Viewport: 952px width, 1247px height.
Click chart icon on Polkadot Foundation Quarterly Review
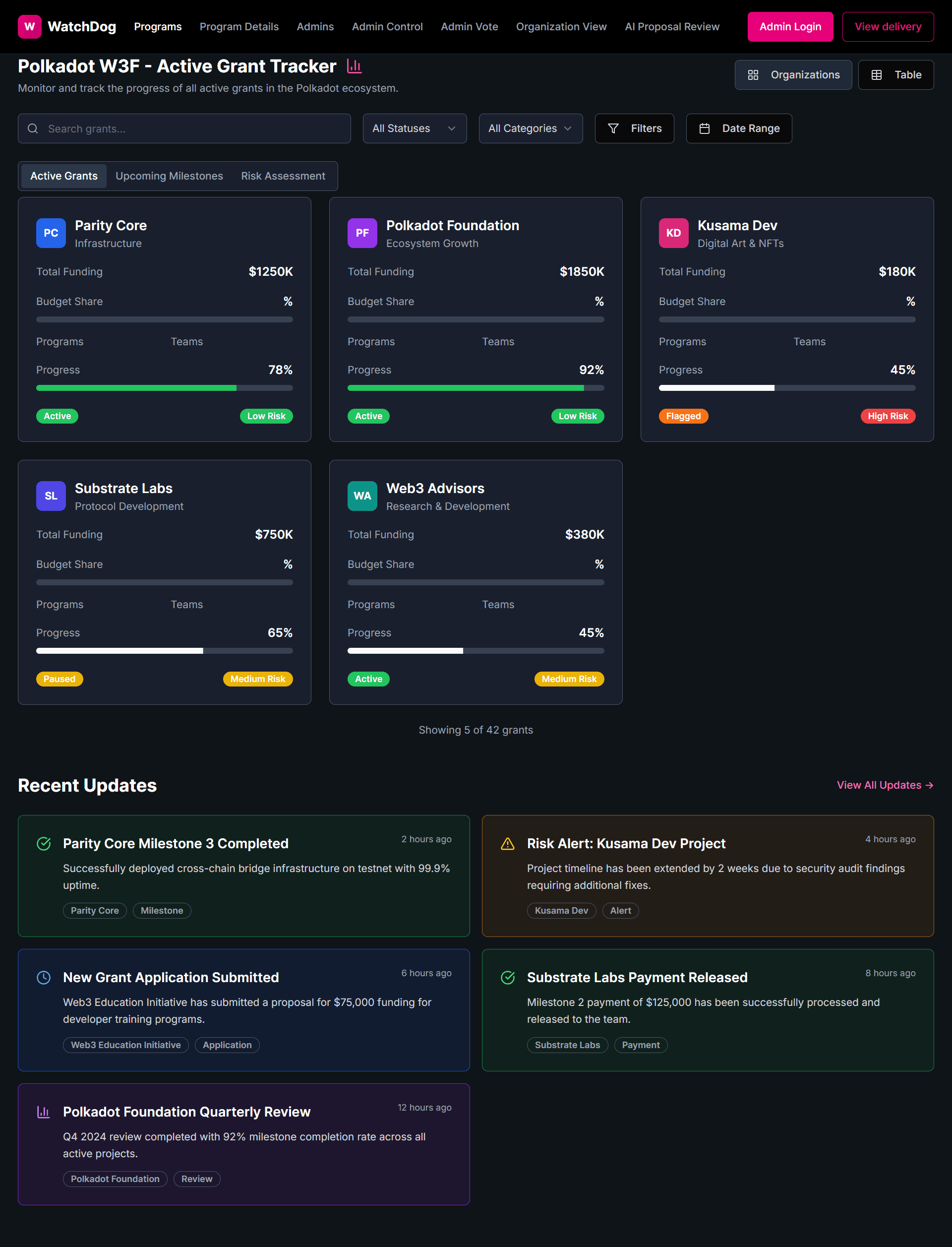pos(44,1112)
